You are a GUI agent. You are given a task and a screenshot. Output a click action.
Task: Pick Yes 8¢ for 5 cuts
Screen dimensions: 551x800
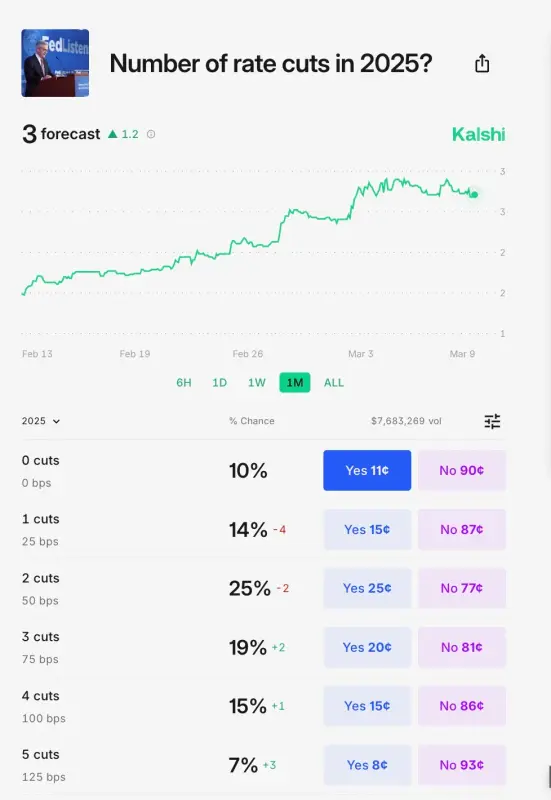tap(367, 765)
